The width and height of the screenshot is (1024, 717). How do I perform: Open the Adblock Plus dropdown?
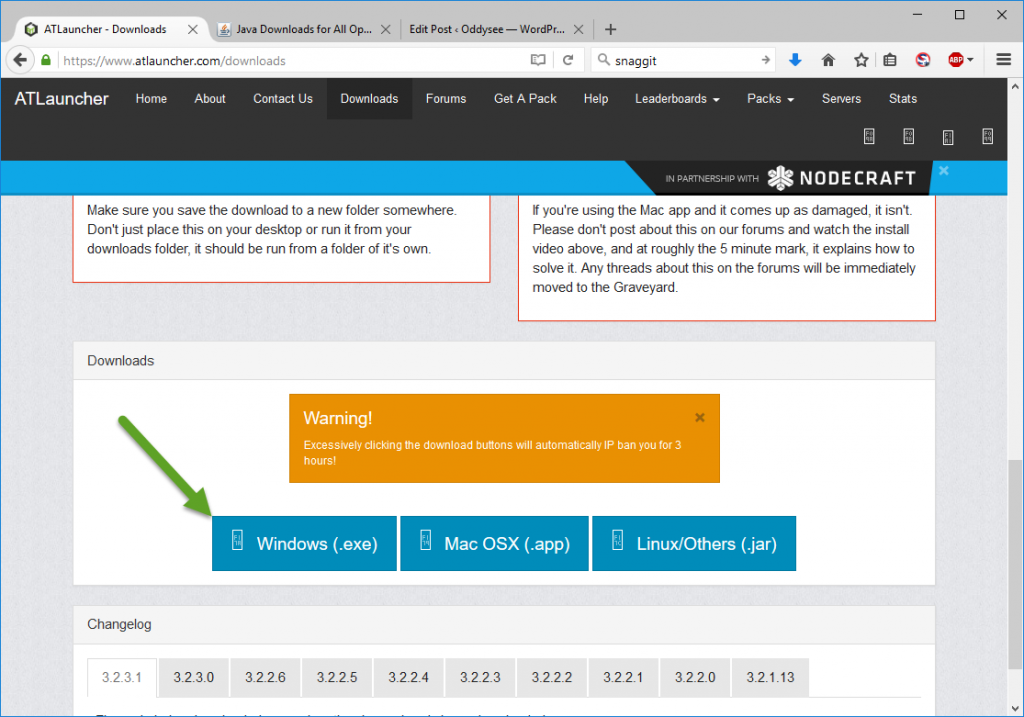[x=961, y=60]
